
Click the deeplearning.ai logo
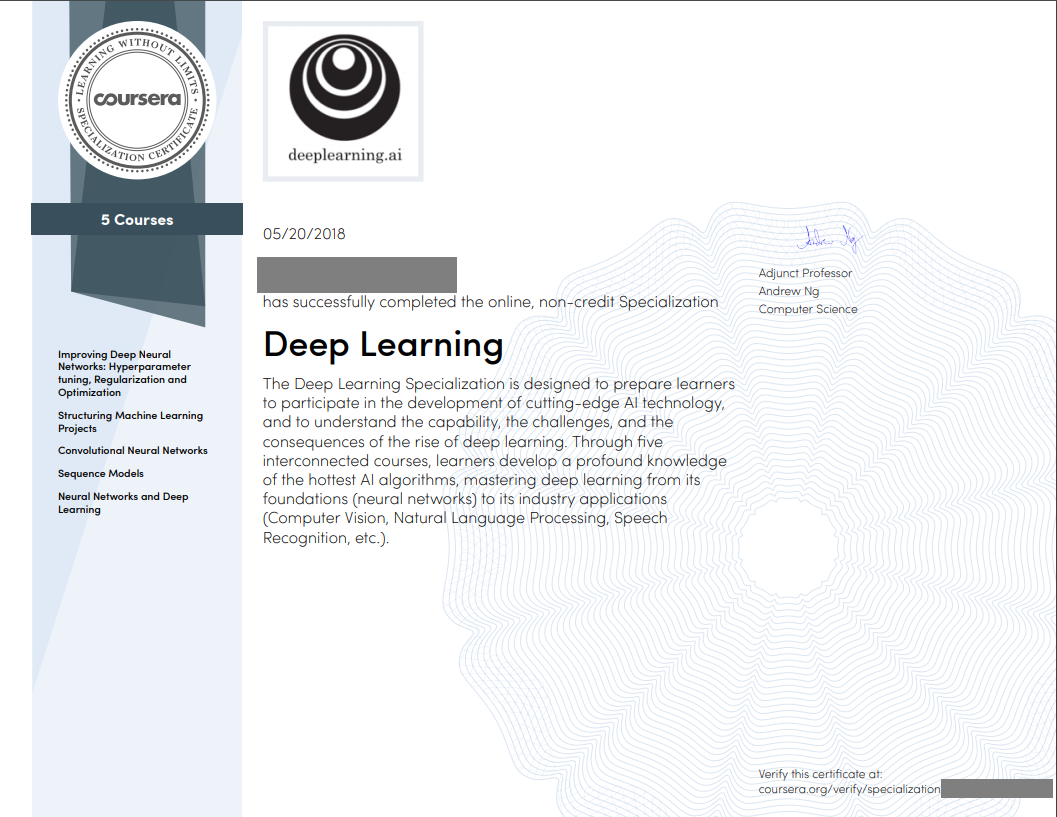click(x=343, y=101)
